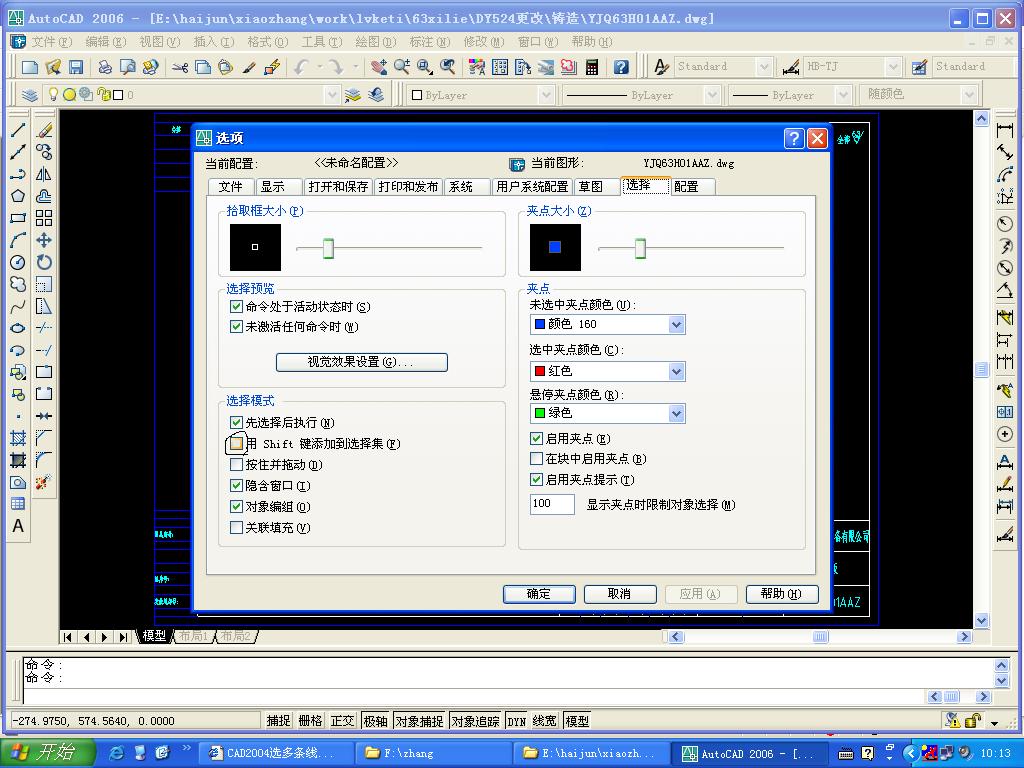Click the 取消 button
The width and height of the screenshot is (1024, 768).
coord(619,594)
